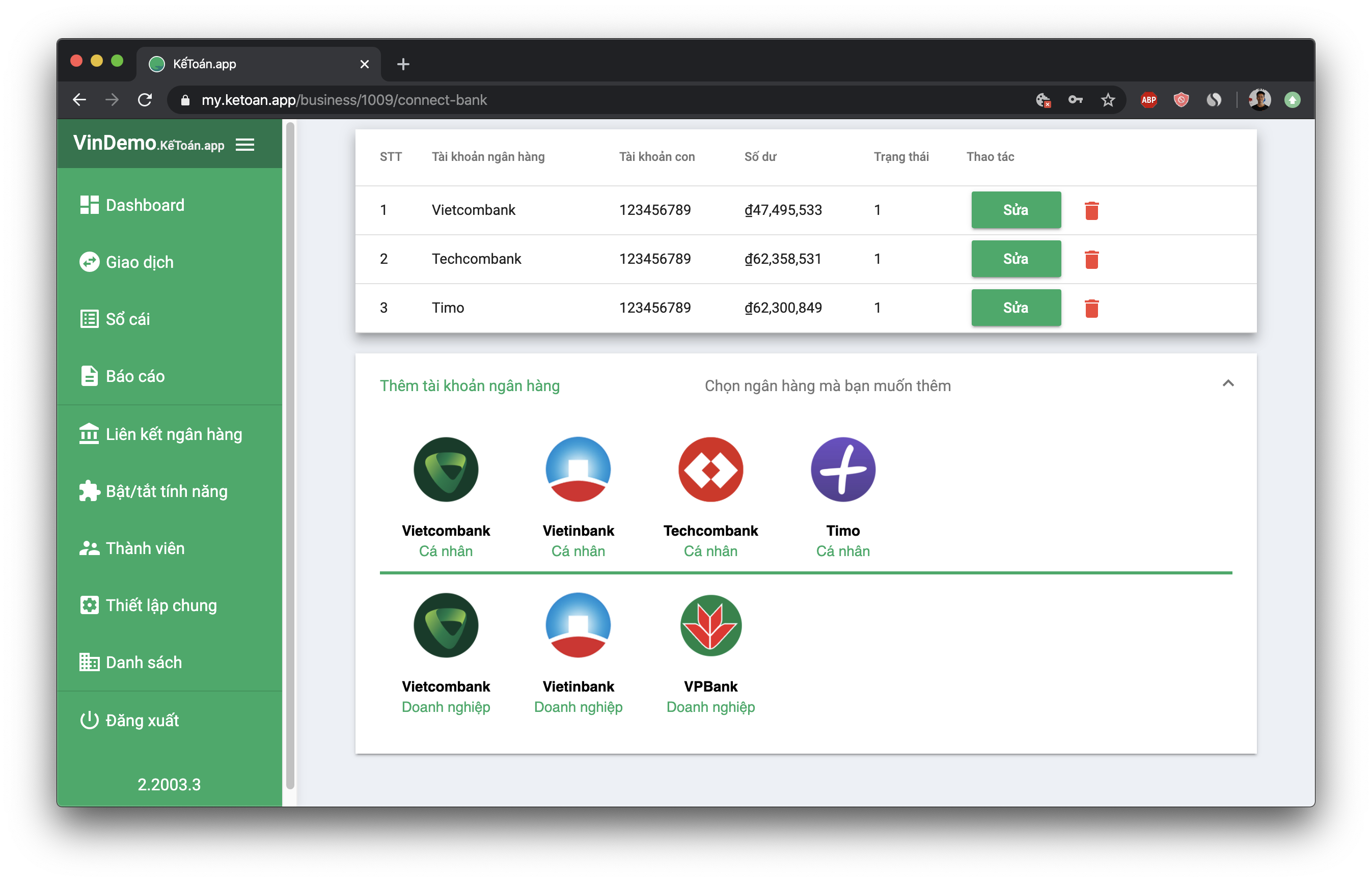Image resolution: width=1372 pixels, height=882 pixels.
Task: Open the browser profile avatar
Action: point(1260,100)
